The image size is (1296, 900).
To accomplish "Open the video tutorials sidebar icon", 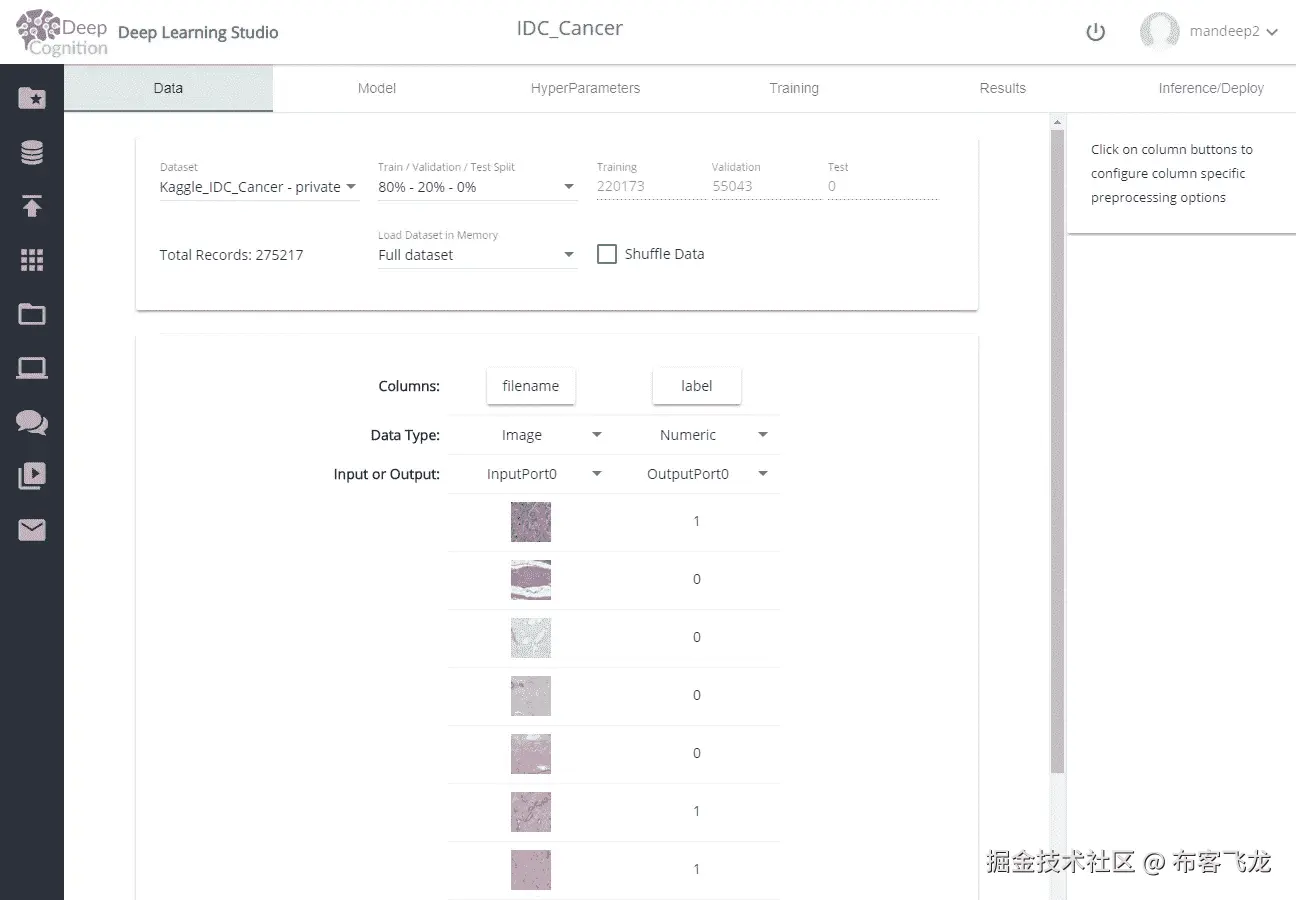I will click(x=32, y=476).
